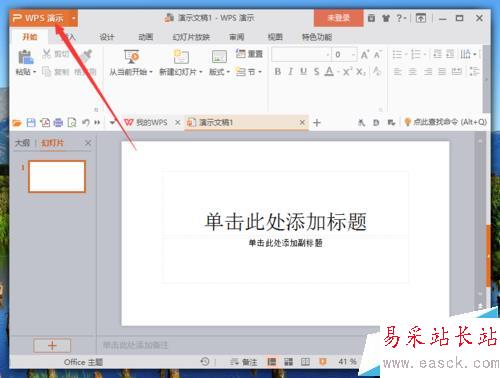Open the help question mark menu
Viewport: 500px width, 378px height.
pos(401,18)
